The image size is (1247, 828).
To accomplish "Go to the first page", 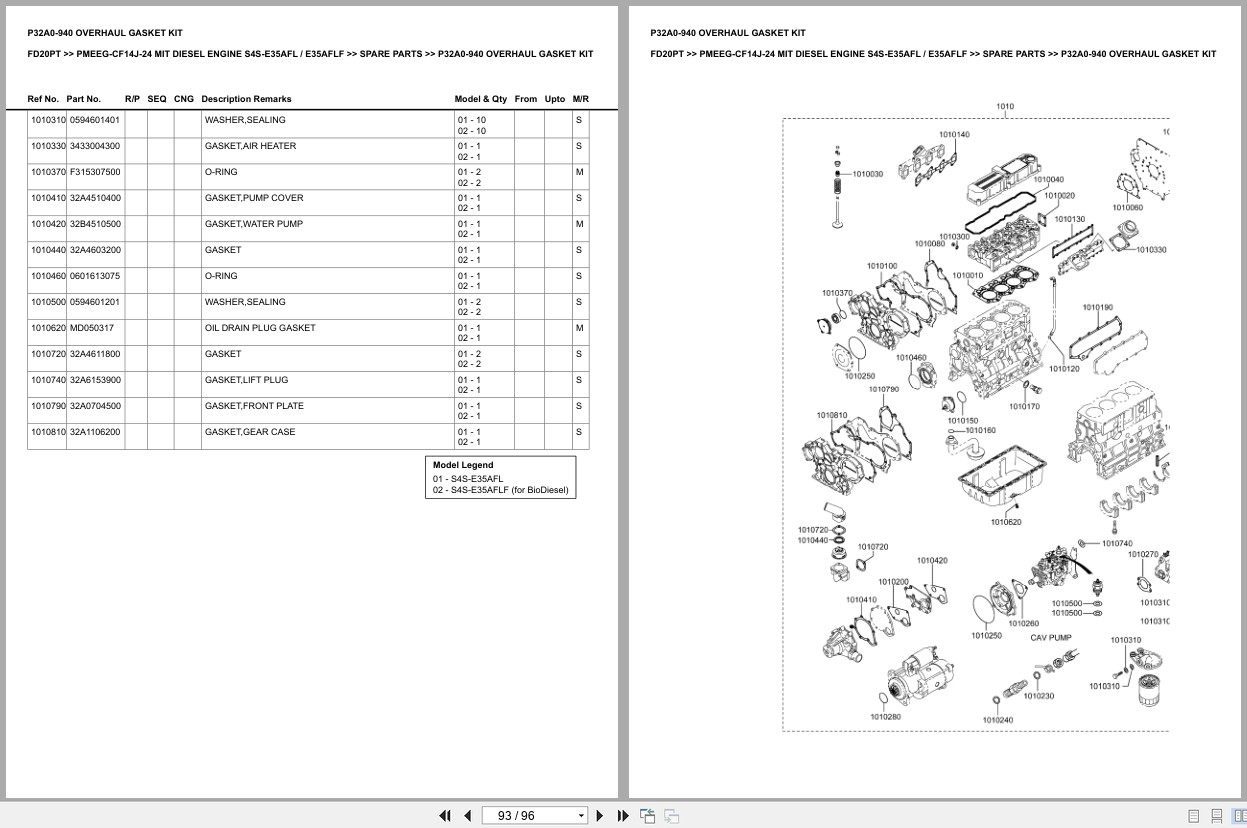I will point(445,816).
